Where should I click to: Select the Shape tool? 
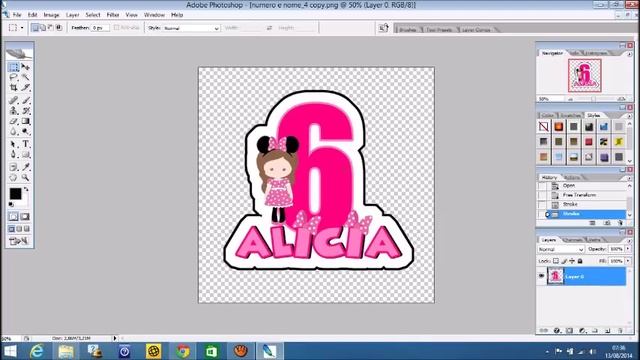pyautogui.click(x=26, y=155)
